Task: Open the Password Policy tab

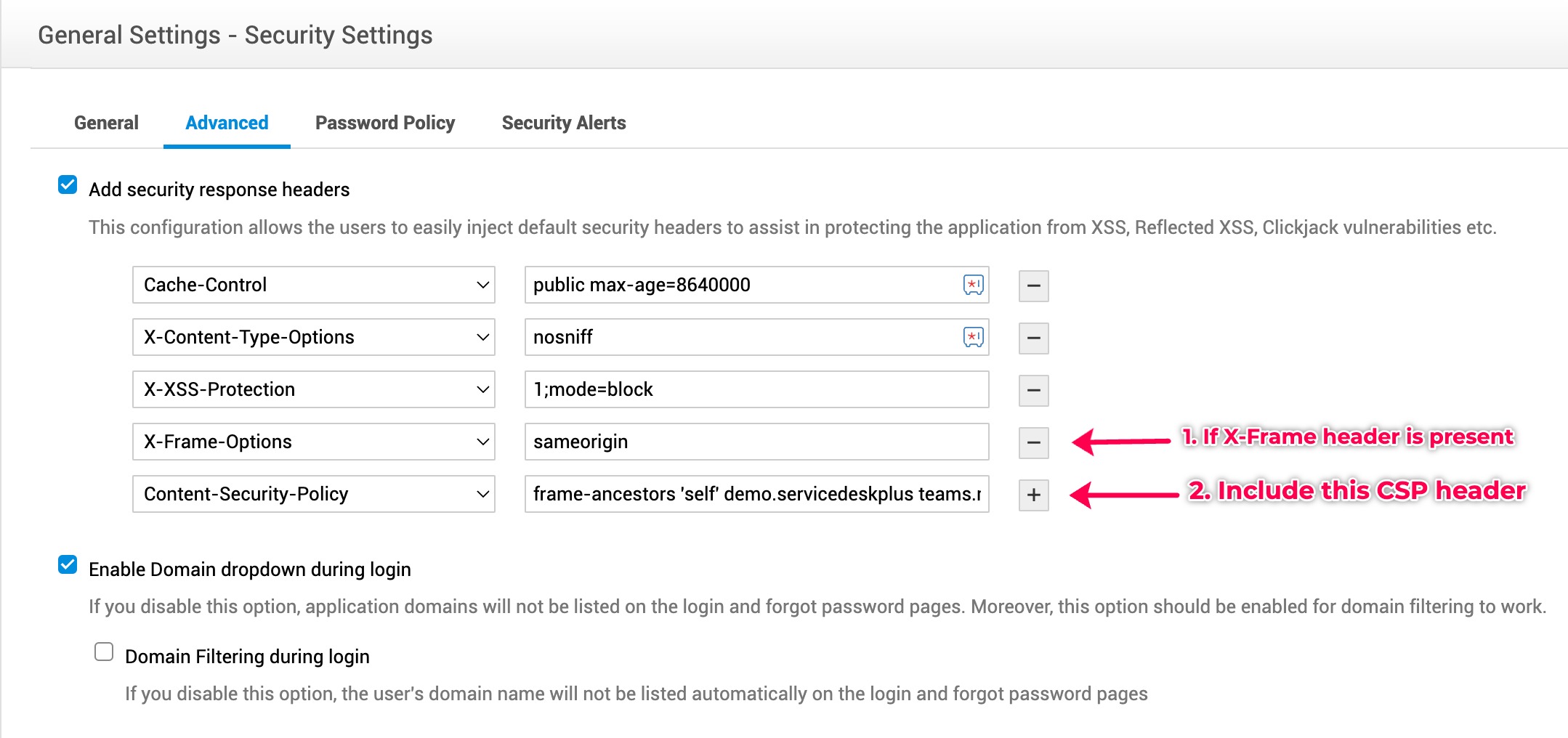Action: (x=385, y=123)
